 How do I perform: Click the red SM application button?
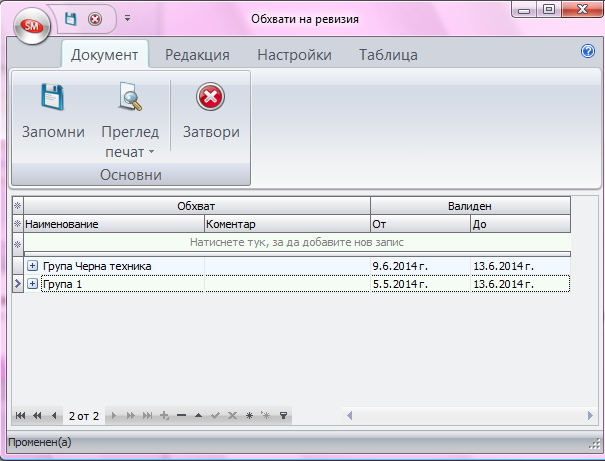(32, 26)
